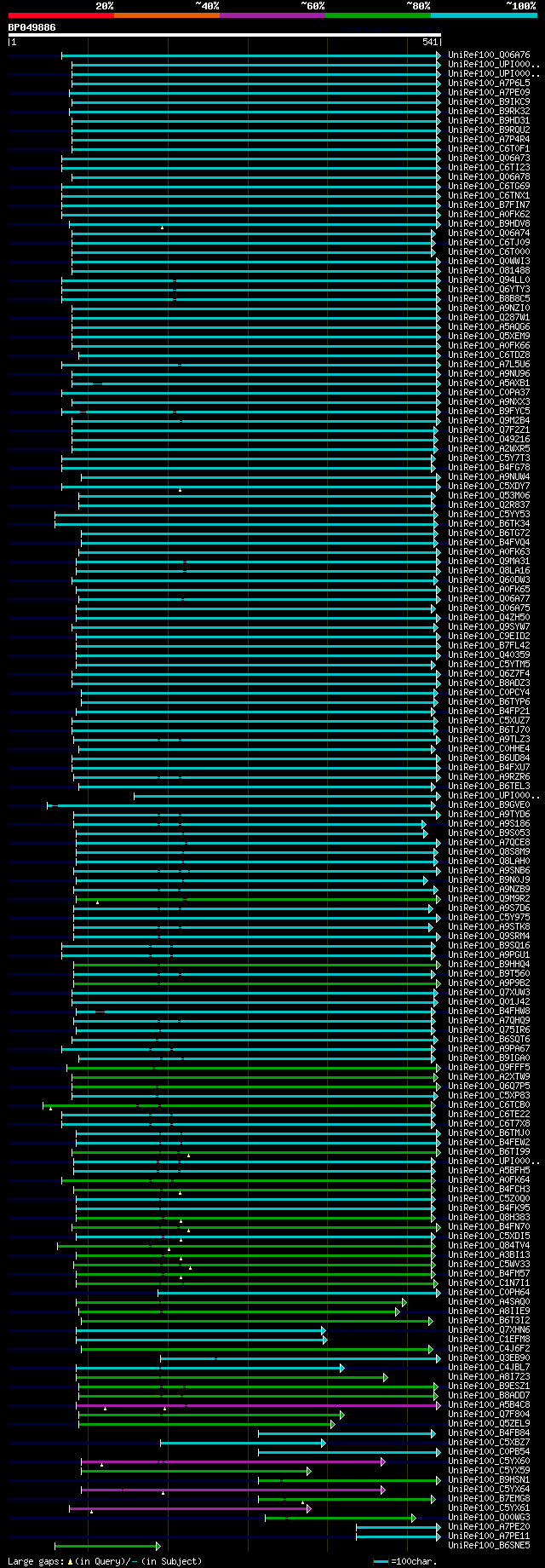Select the UniRef100_A9S186 entry
The height and width of the screenshot is (1568, 545).
(x=489, y=824)
